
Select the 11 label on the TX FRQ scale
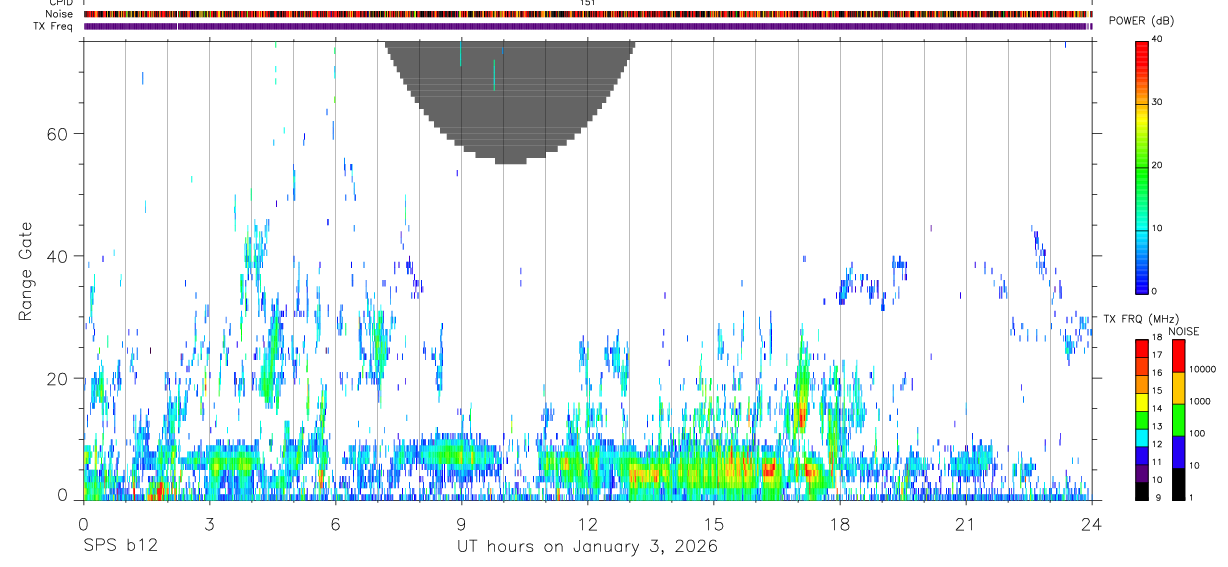pos(1157,463)
